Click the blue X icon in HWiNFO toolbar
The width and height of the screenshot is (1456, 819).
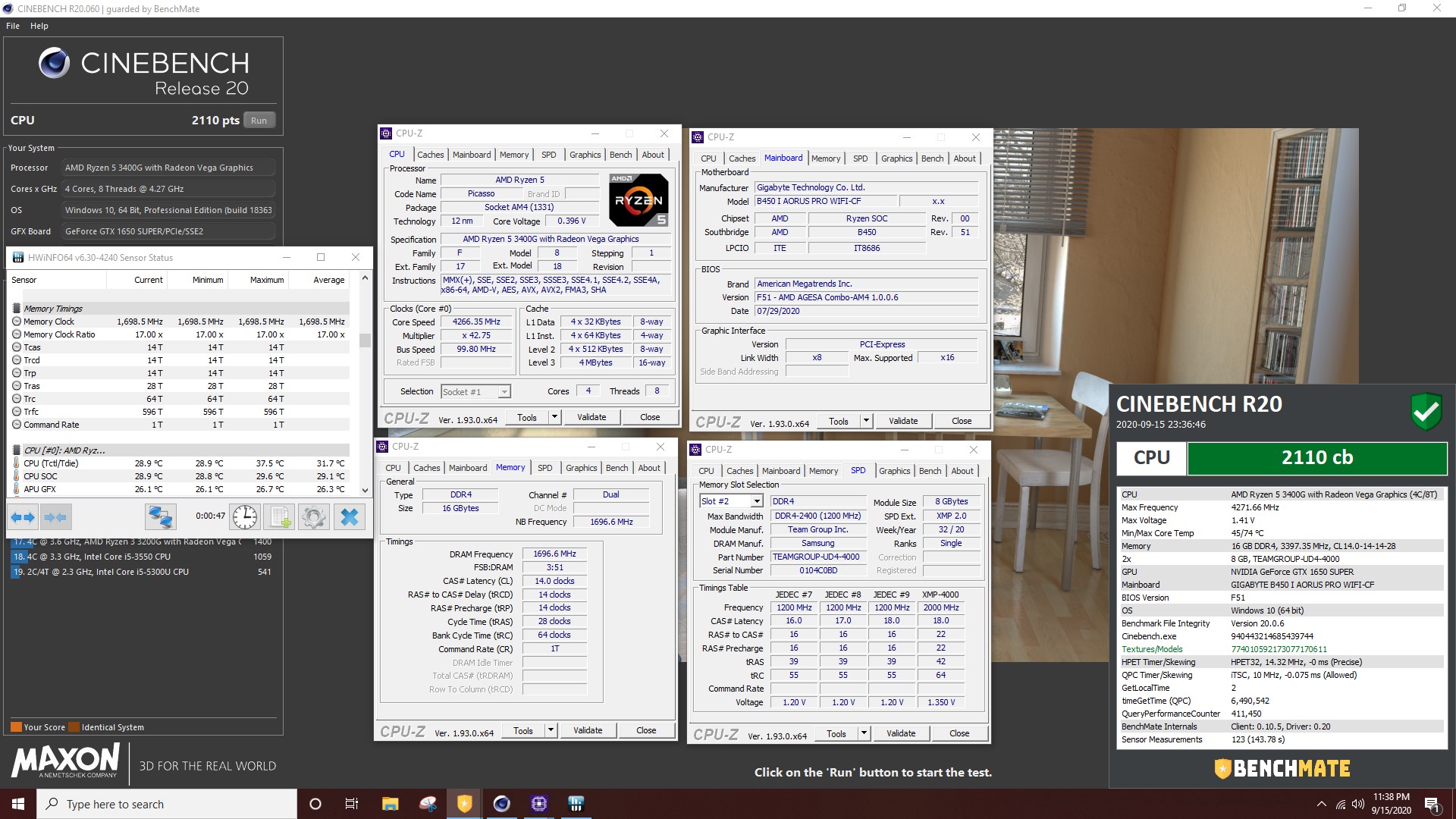coord(350,517)
